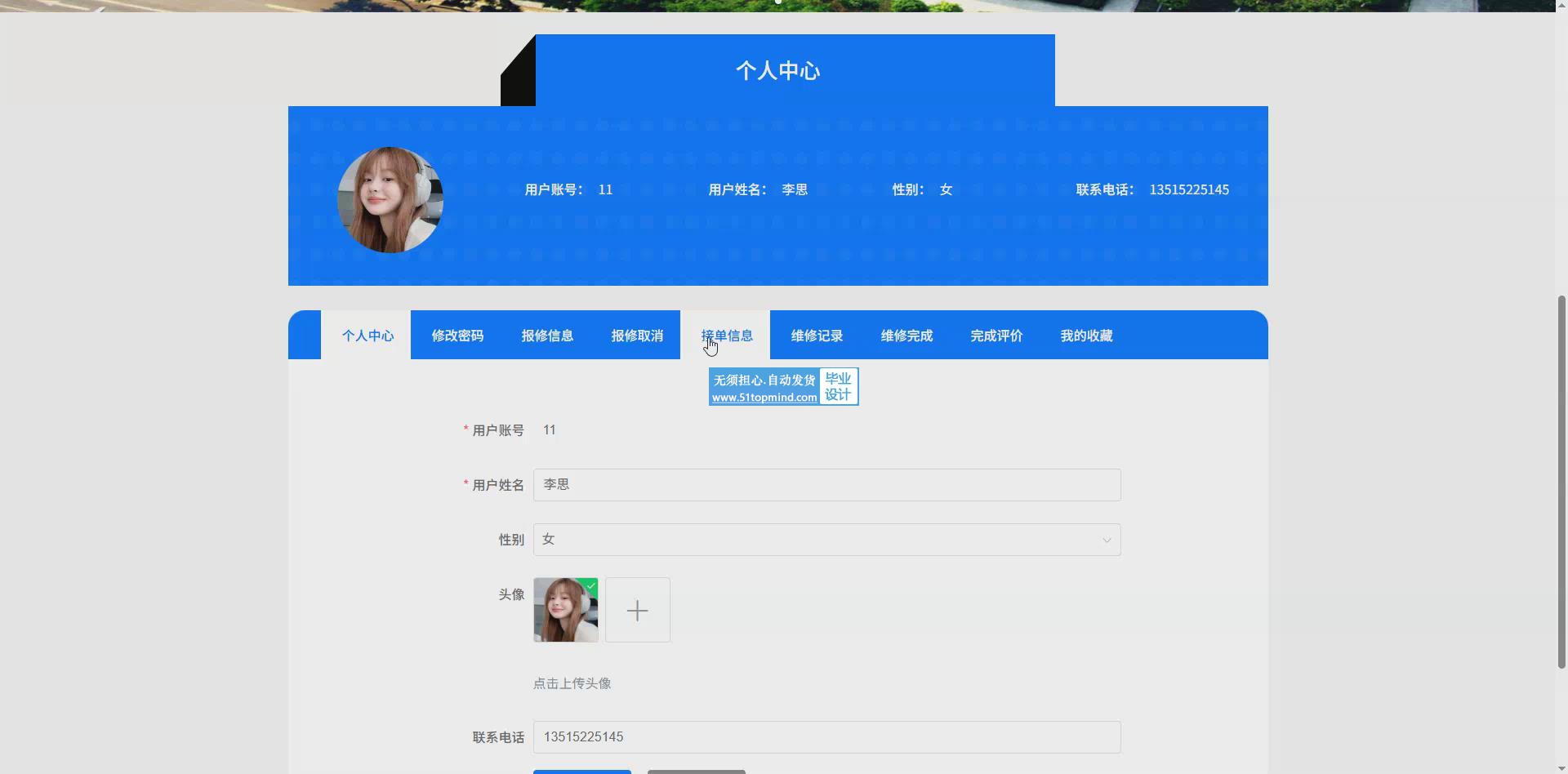Go to the 报修信息 tab

pyautogui.click(x=546, y=336)
